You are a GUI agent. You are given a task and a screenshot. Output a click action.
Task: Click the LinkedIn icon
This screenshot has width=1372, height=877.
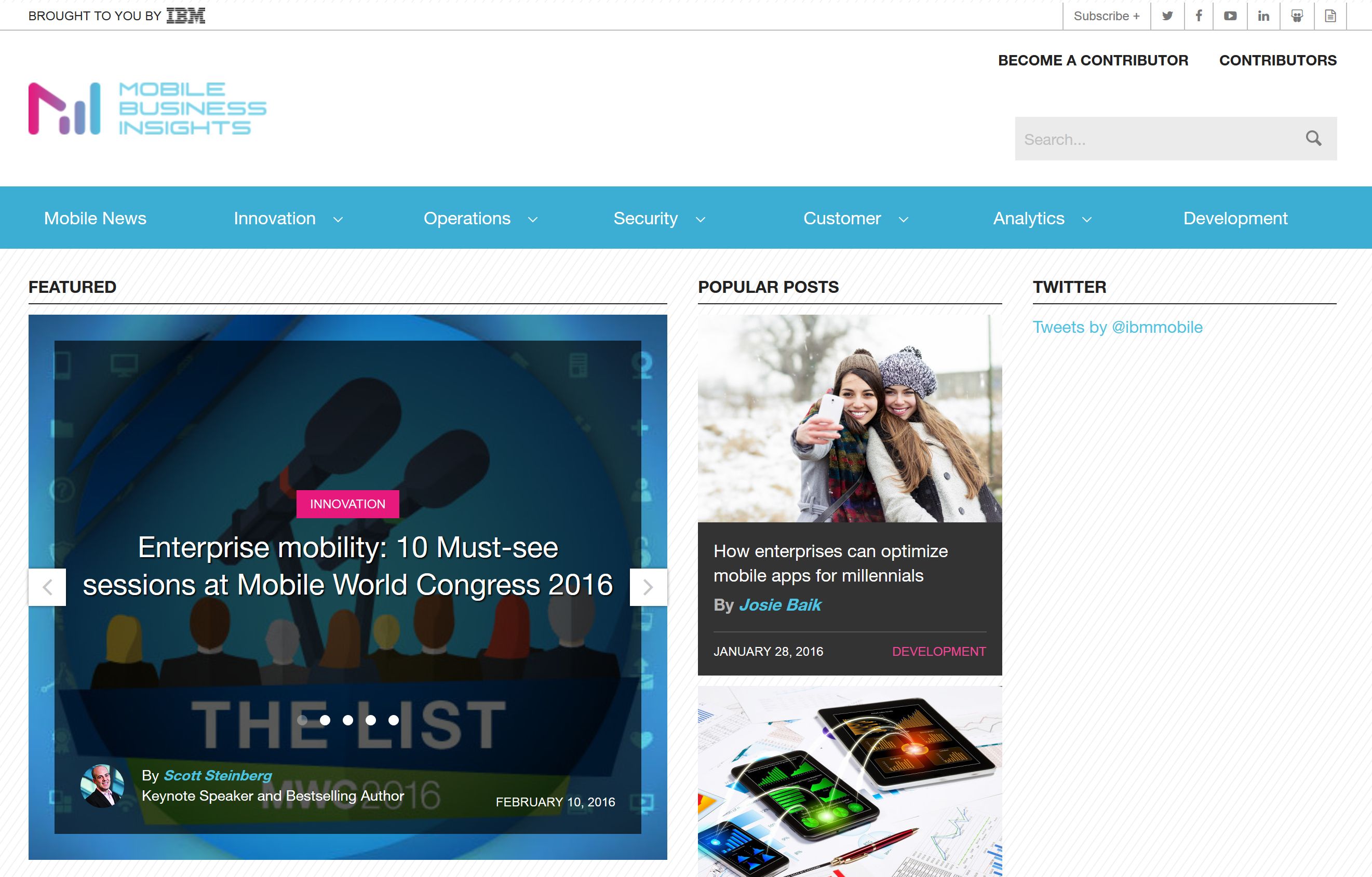click(x=1263, y=16)
